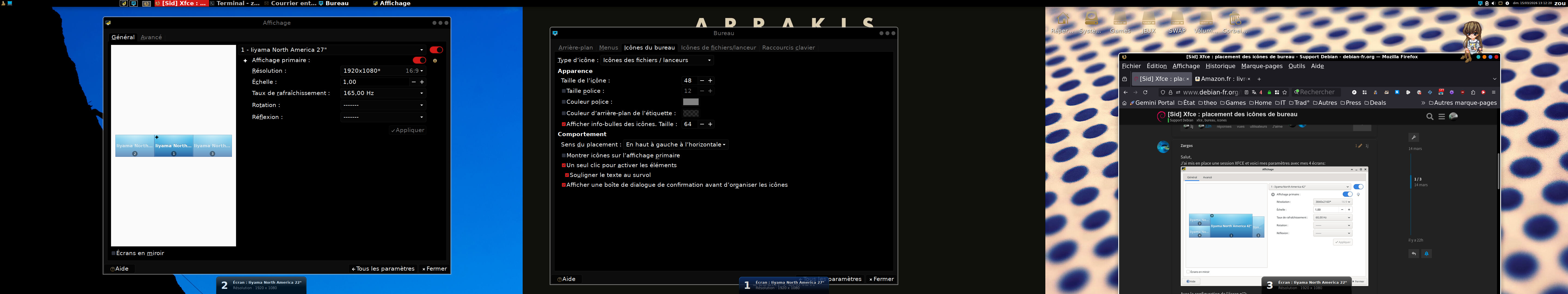Click forum search magnifier icon

click(x=1430, y=116)
